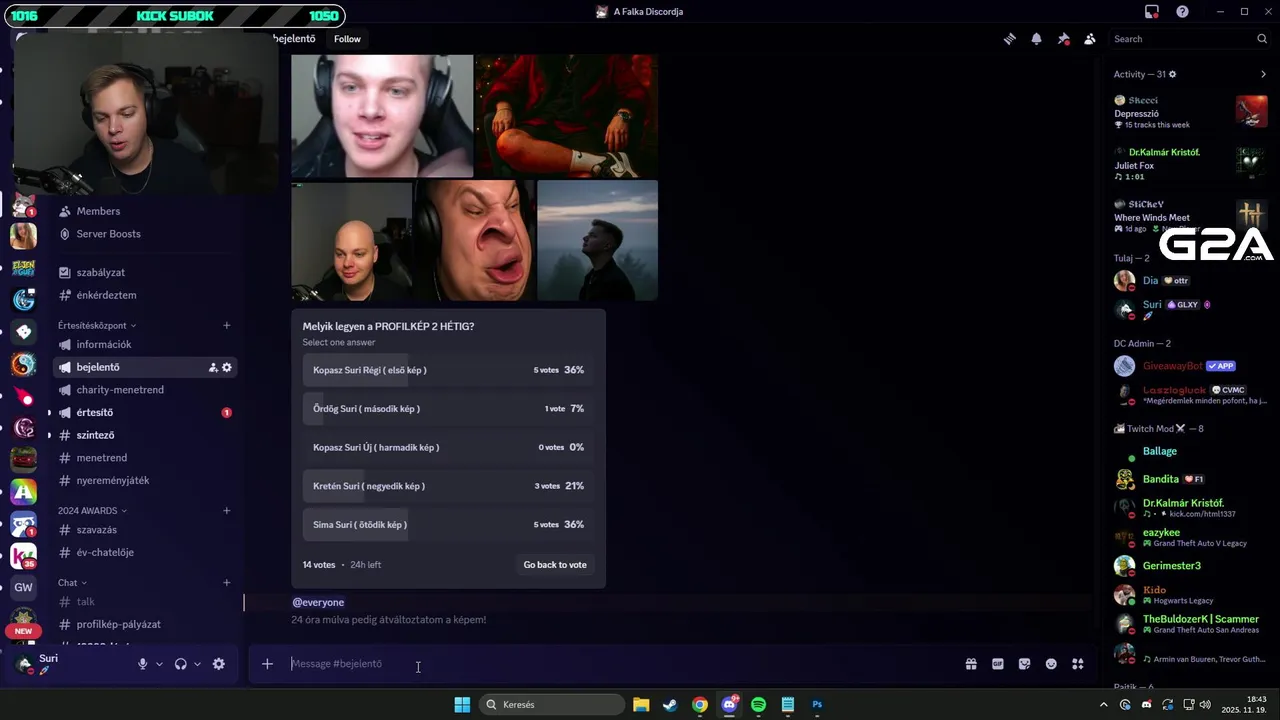Open User Settings gear icon
This screenshot has height=720, width=1280.
(219, 664)
